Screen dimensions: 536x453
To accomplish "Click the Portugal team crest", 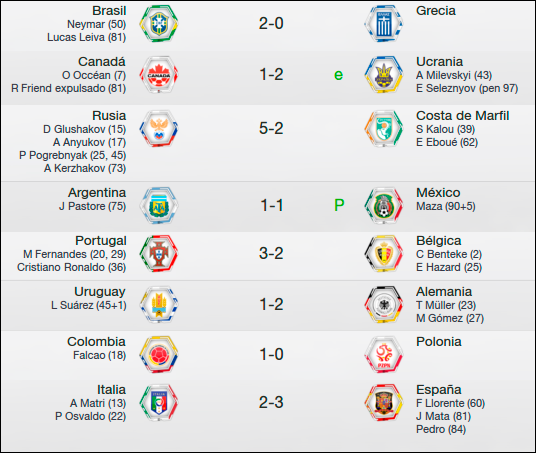I will (159, 253).
